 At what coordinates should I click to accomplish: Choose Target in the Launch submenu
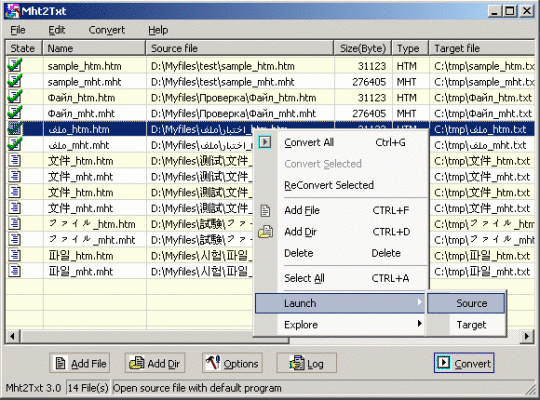[x=466, y=325]
